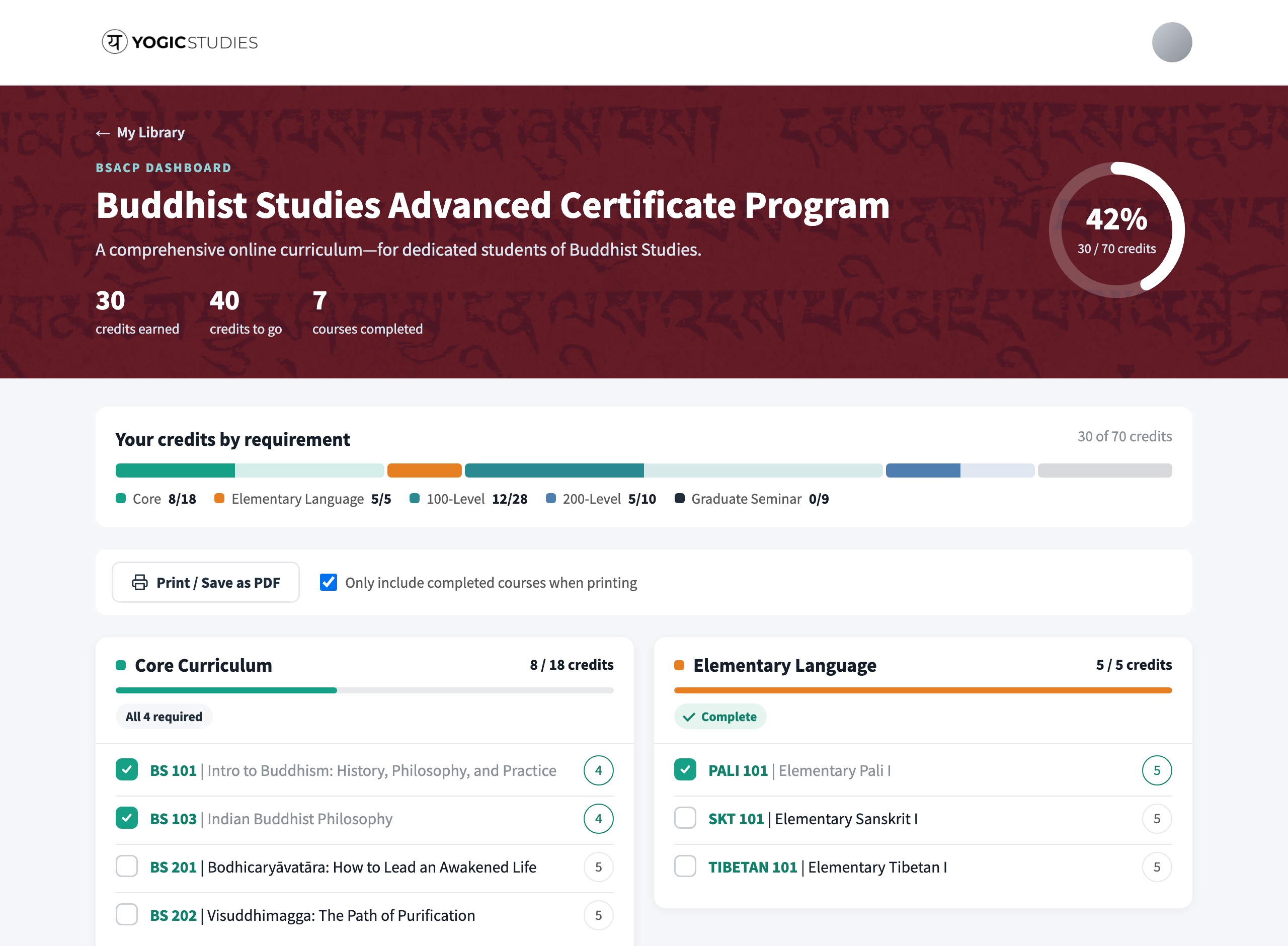Open BS 101 Intro to Buddhism course
Viewport: 1288px width, 946px height.
pos(353,771)
